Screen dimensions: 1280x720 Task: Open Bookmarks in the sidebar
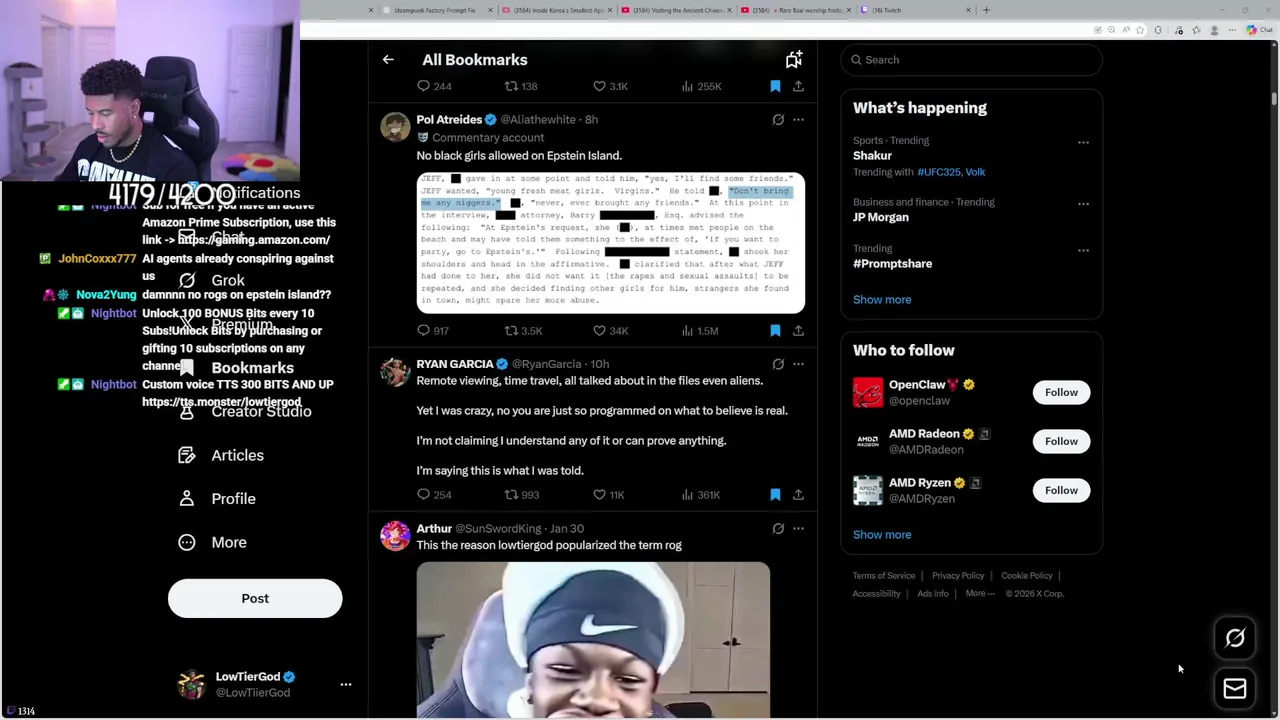click(236, 368)
